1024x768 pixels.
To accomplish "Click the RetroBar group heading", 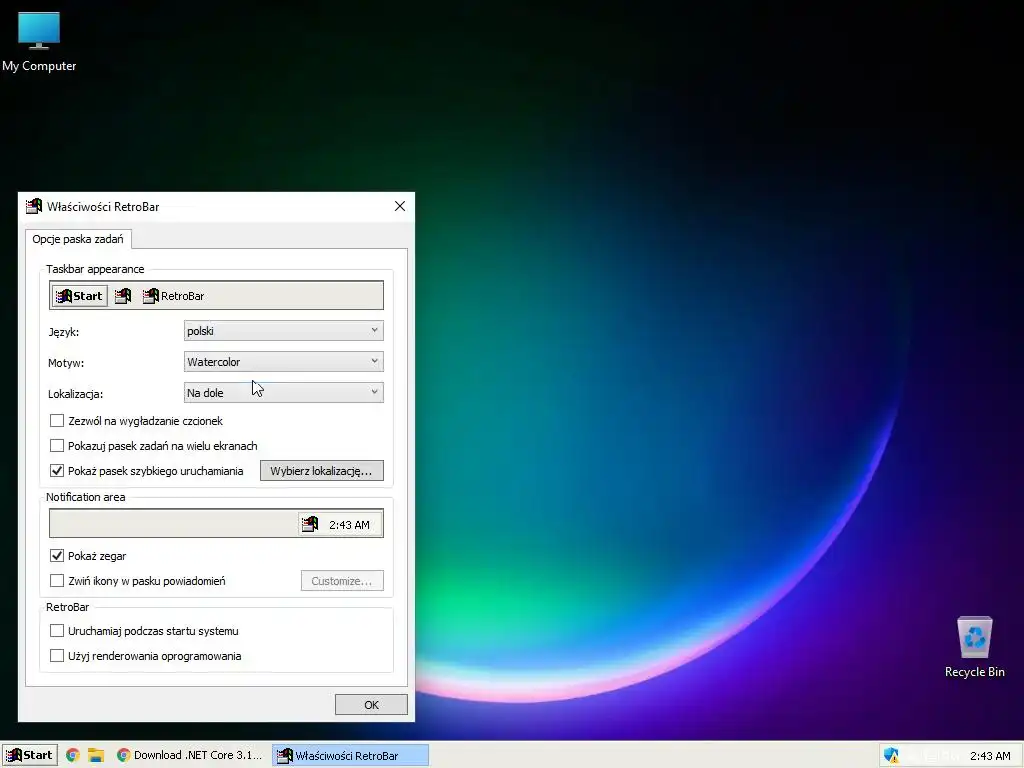I will 67,607.
